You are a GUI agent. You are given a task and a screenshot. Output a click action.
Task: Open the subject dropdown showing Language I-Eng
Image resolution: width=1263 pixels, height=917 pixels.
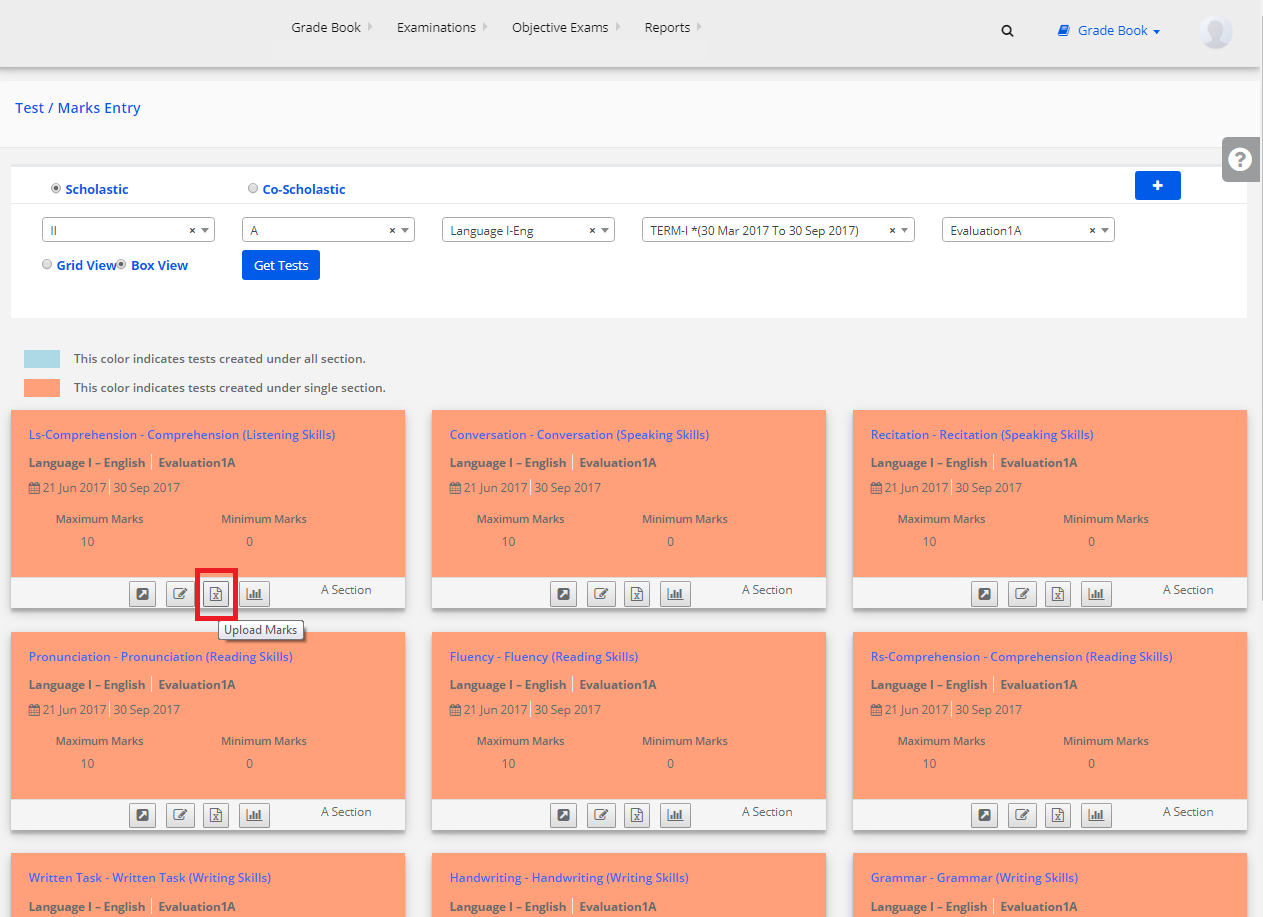point(528,230)
